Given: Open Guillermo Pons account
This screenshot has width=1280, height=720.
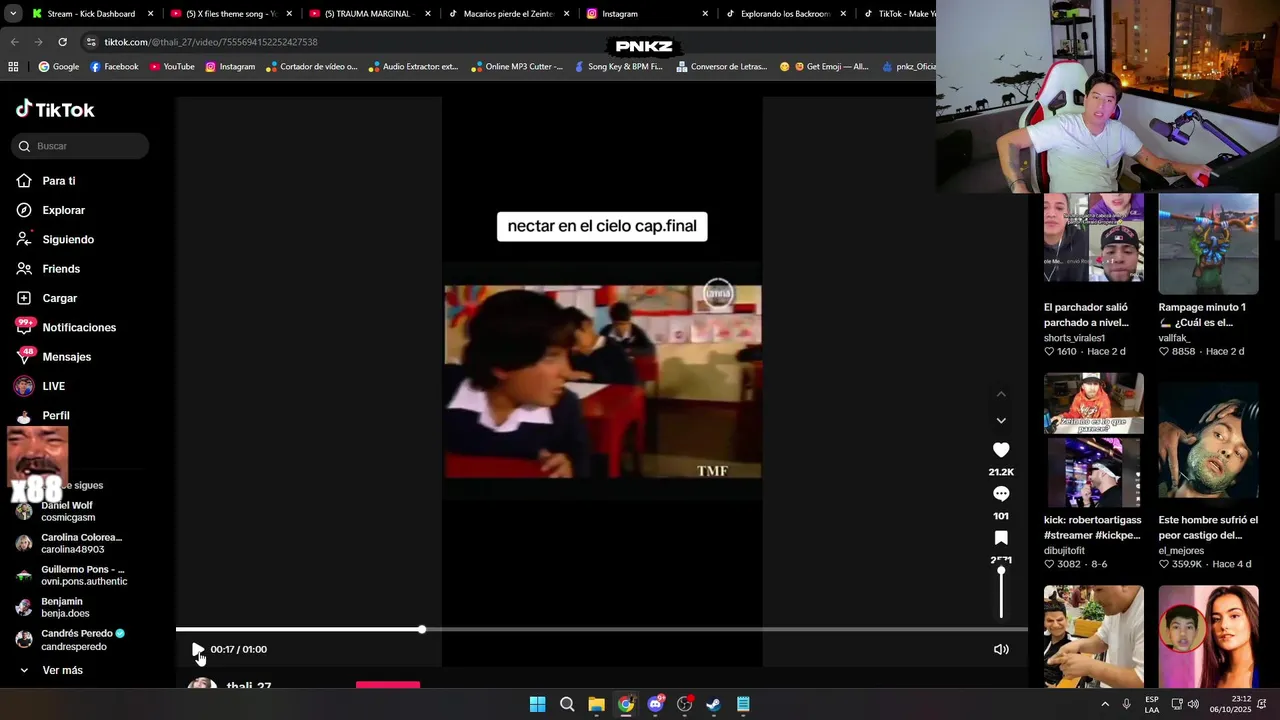Looking at the screenshot, I should (72, 576).
